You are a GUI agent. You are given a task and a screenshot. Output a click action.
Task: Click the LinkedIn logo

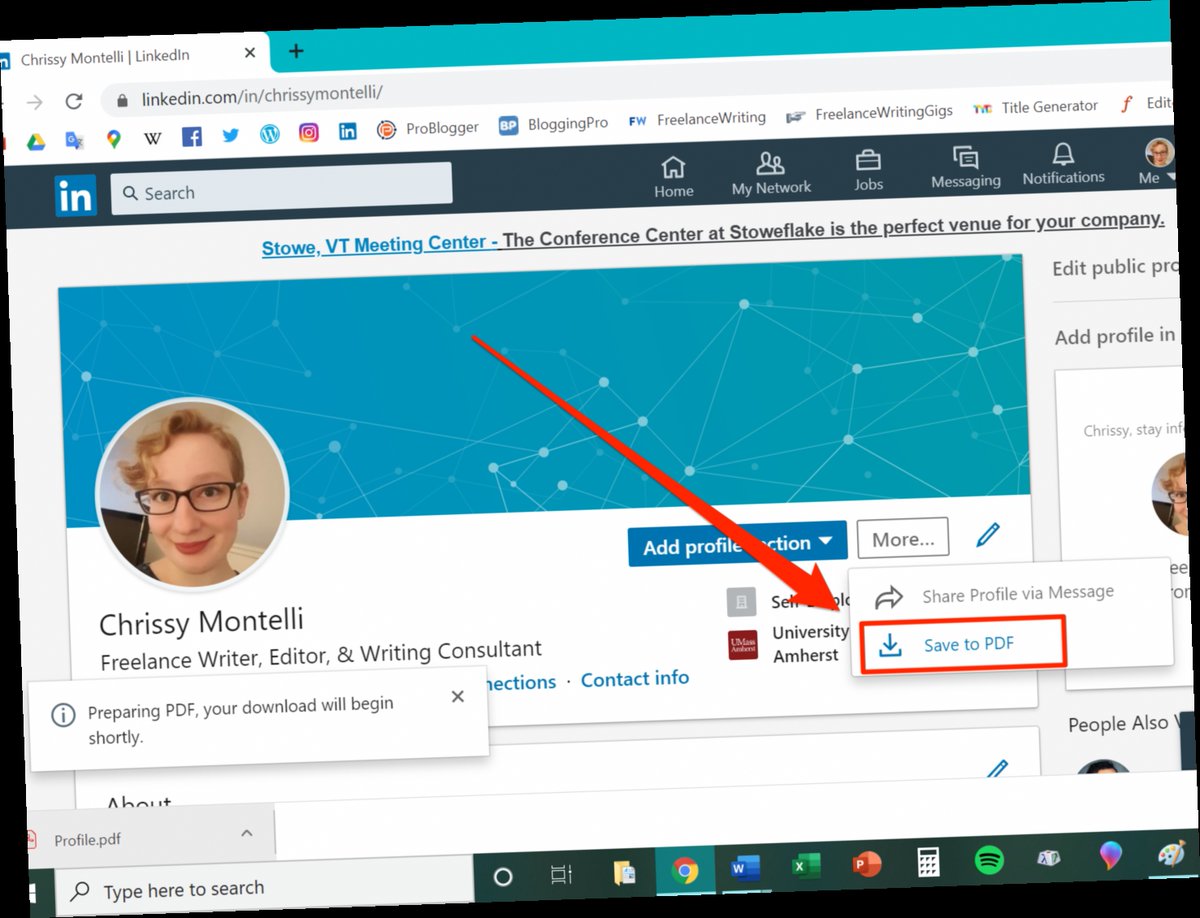[77, 196]
